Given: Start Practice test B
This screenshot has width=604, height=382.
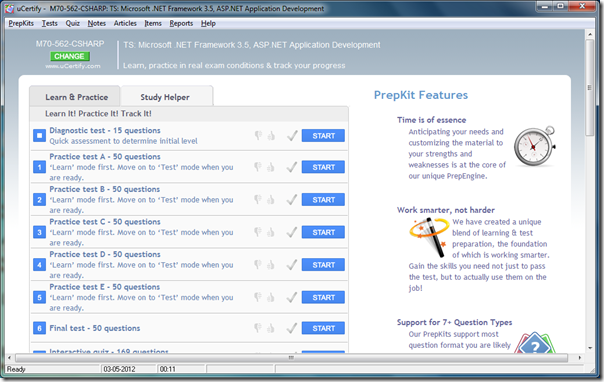Looking at the screenshot, I should pos(323,199).
